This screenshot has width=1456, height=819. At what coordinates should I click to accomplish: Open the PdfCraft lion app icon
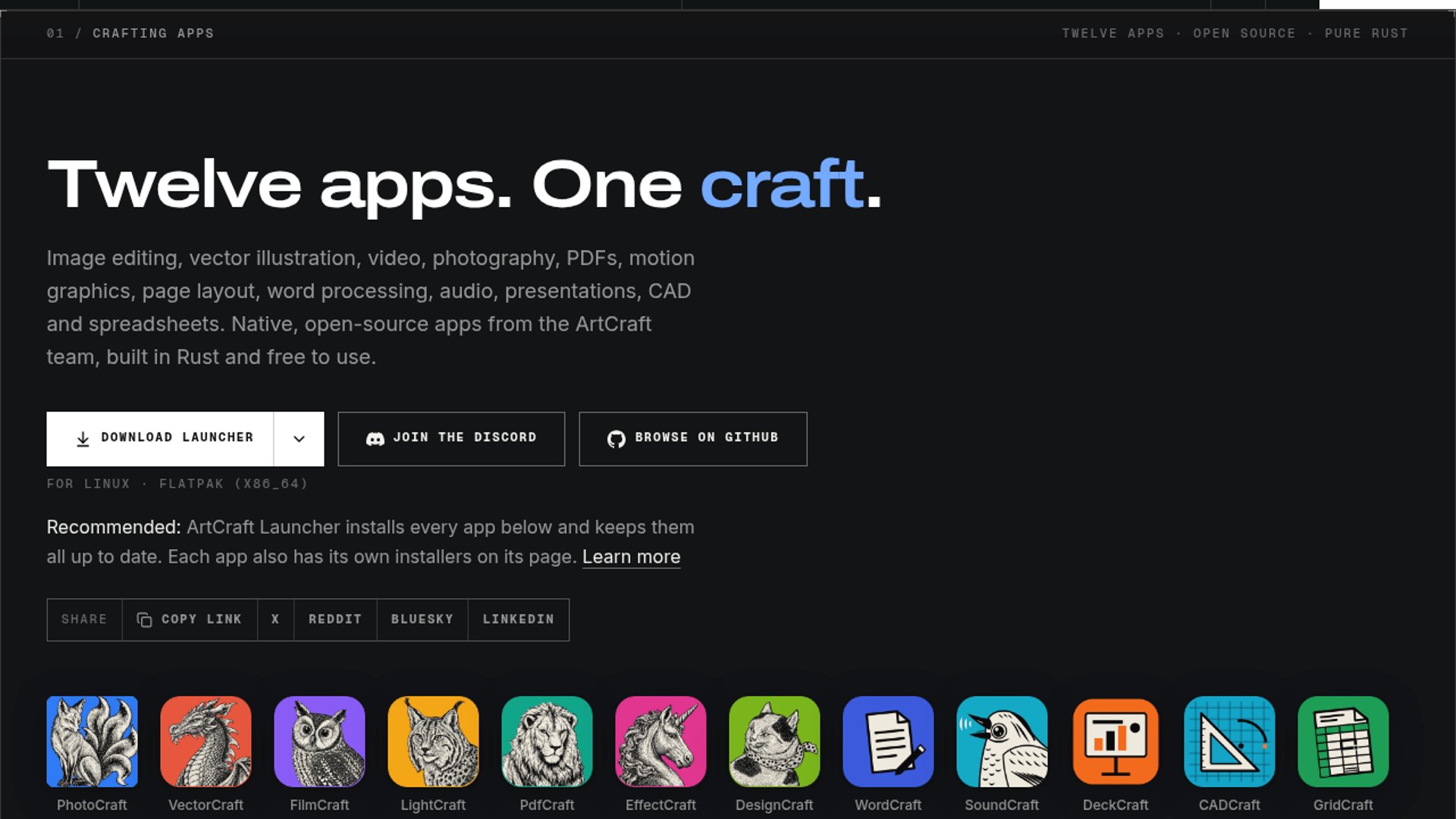[547, 742]
